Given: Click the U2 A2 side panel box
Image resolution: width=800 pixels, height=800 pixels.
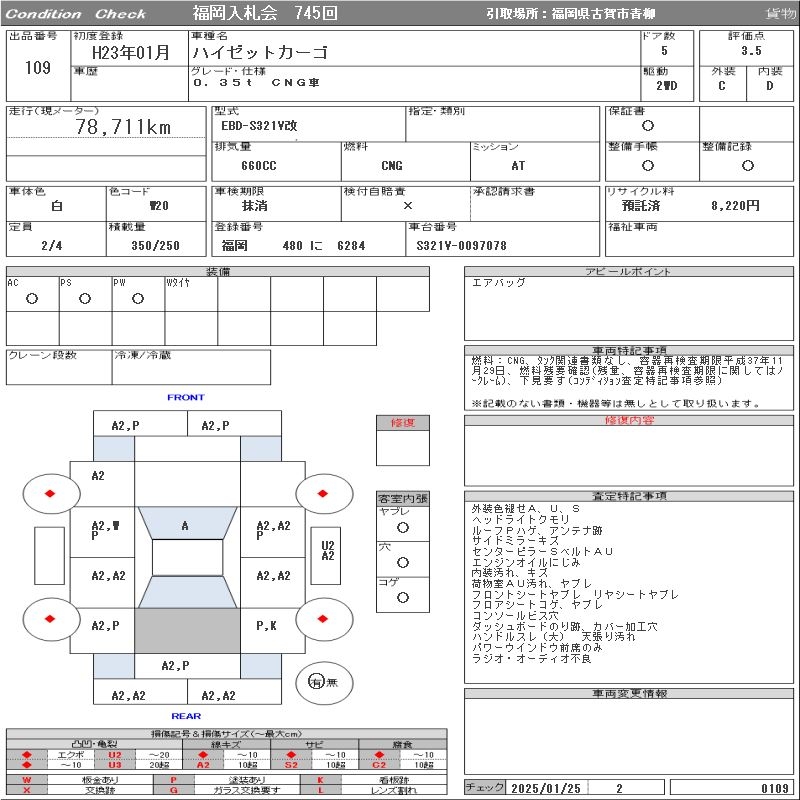Looking at the screenshot, I should click(327, 551).
